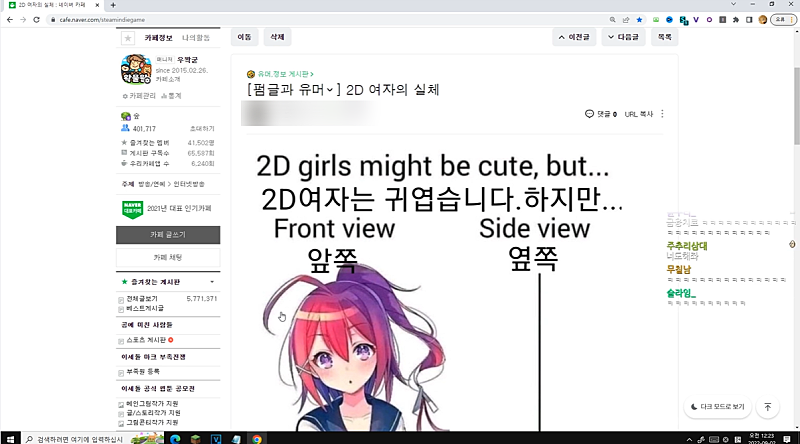Open Chrome from the taskbar

[257, 439]
